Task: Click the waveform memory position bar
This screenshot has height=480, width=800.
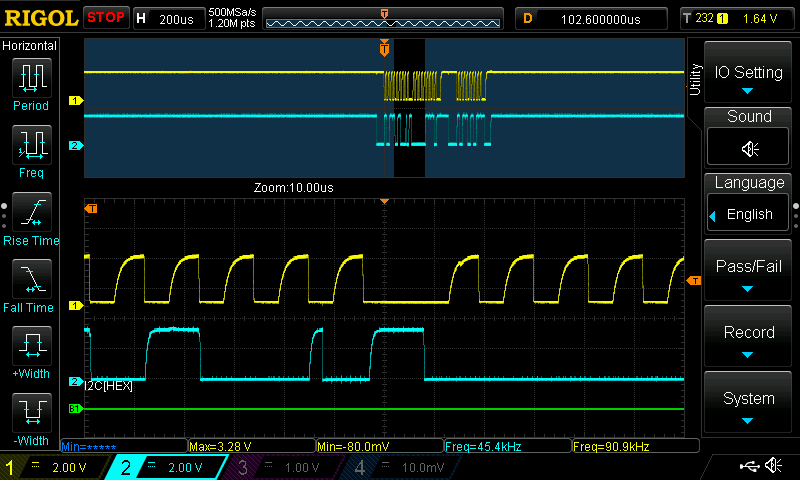Action: click(384, 19)
